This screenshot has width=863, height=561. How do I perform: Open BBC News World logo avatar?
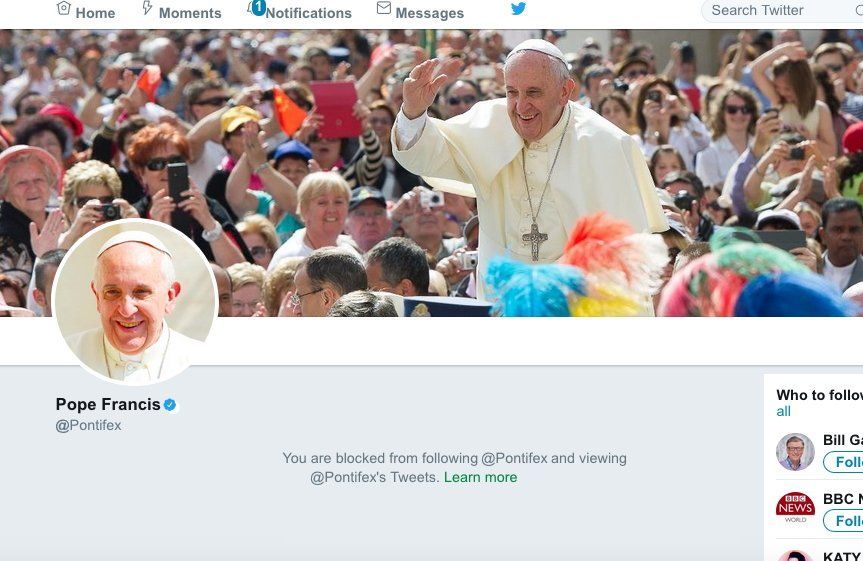[795, 507]
